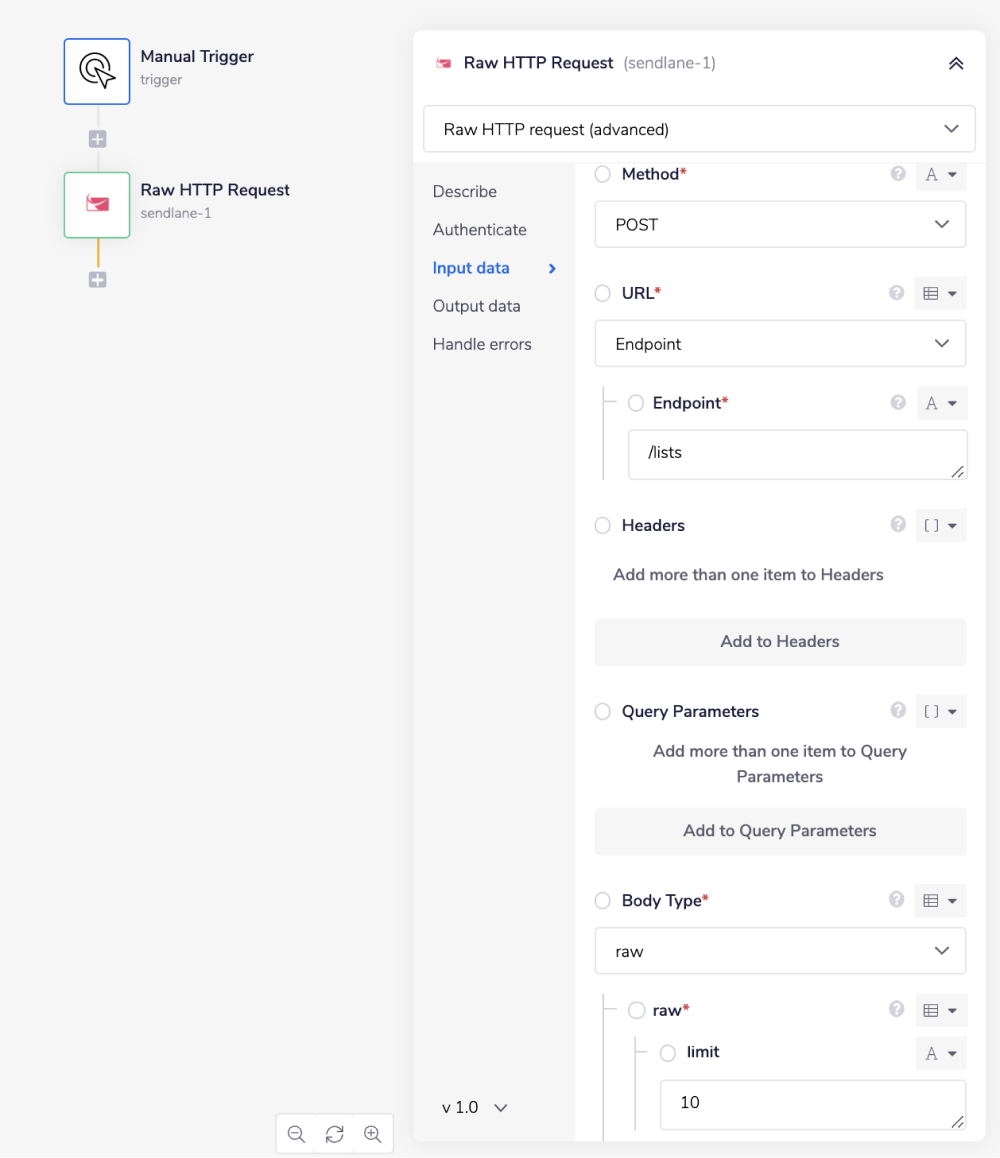Expand the Body Type raw dropdown
The height and width of the screenshot is (1158, 1000).
tap(780, 951)
